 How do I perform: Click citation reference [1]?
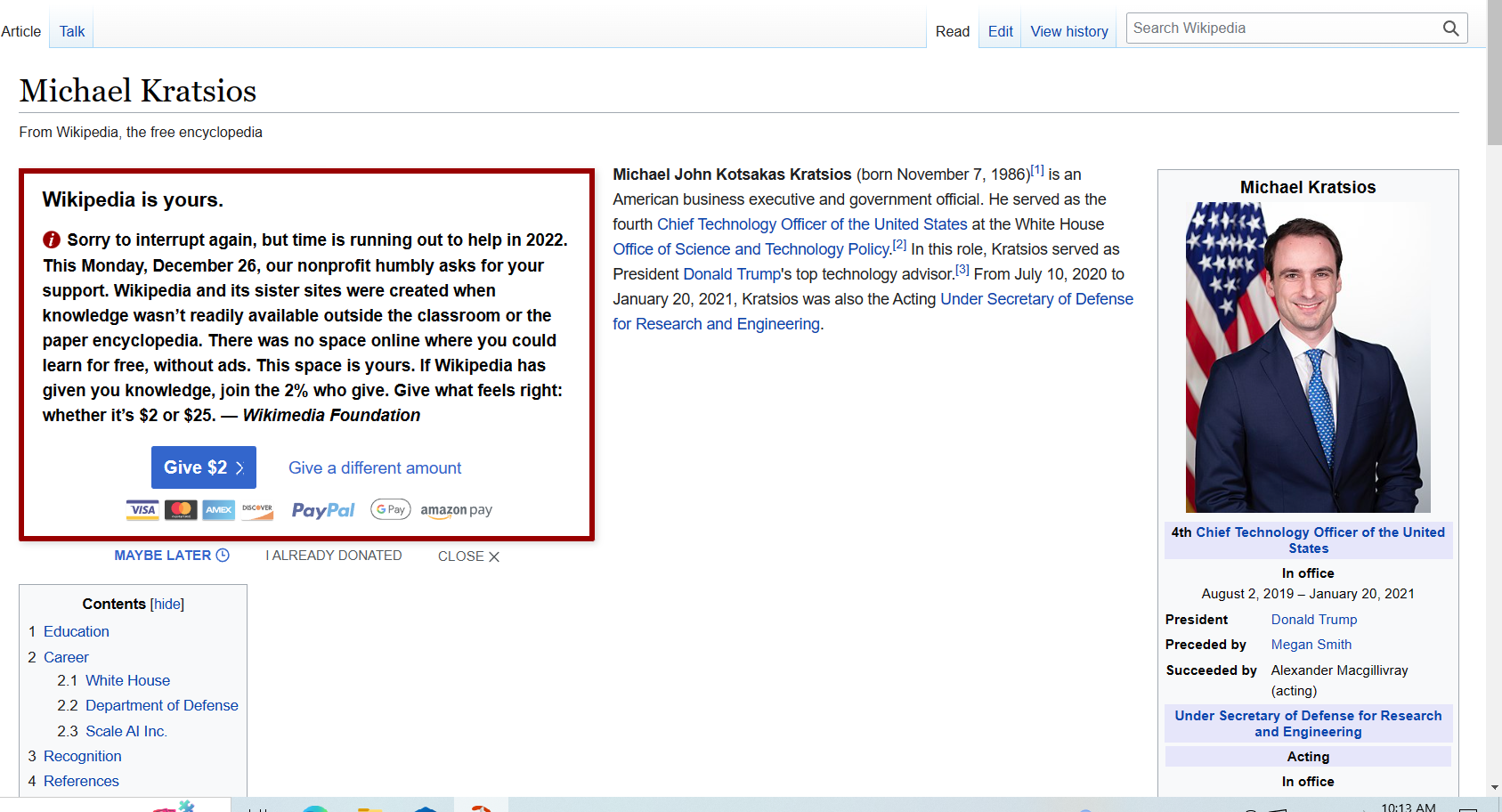[1037, 169]
